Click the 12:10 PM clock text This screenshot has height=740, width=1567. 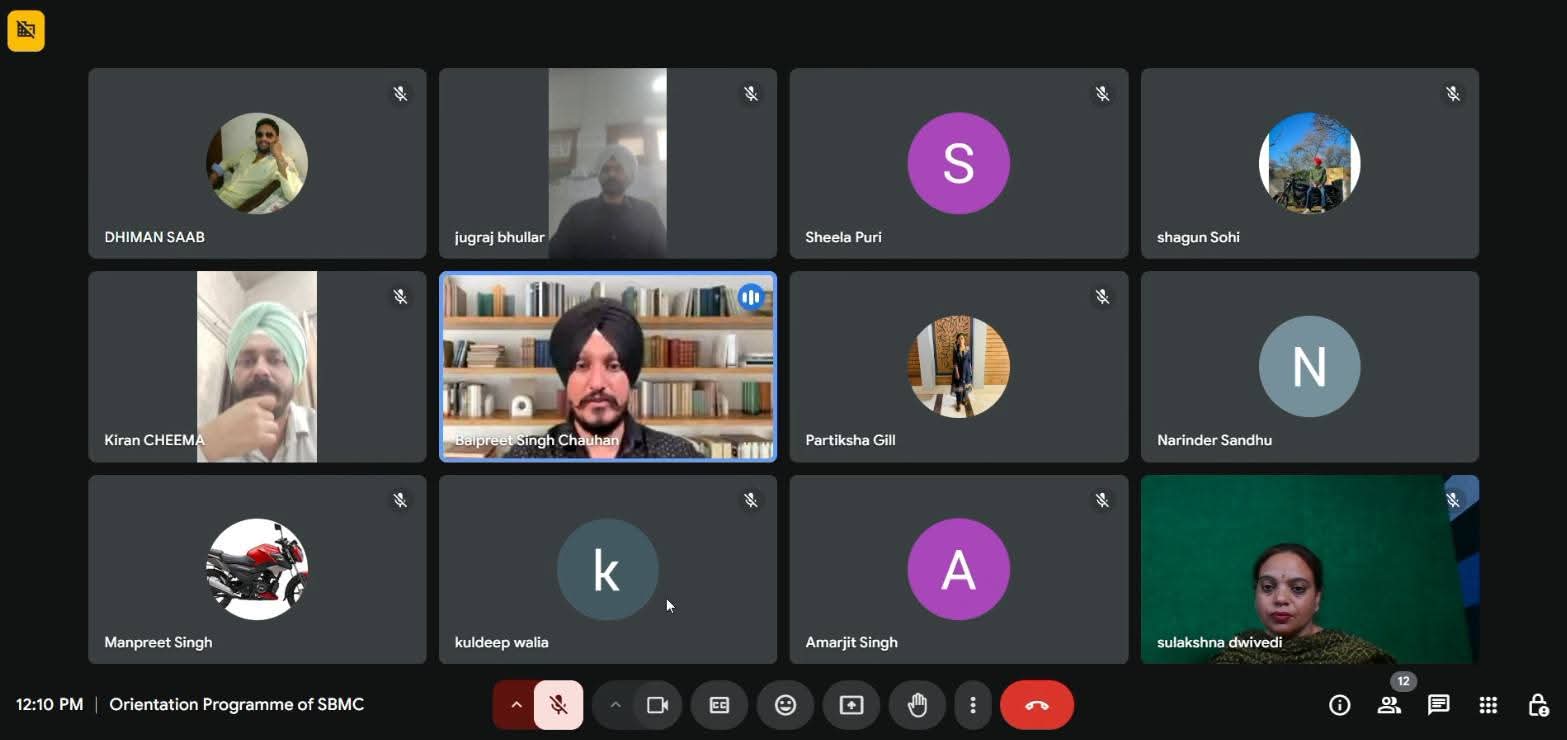pyautogui.click(x=49, y=704)
